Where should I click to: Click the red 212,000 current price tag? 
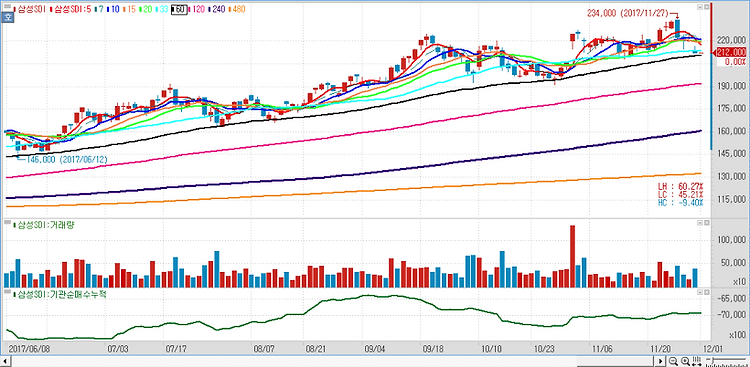pos(730,53)
